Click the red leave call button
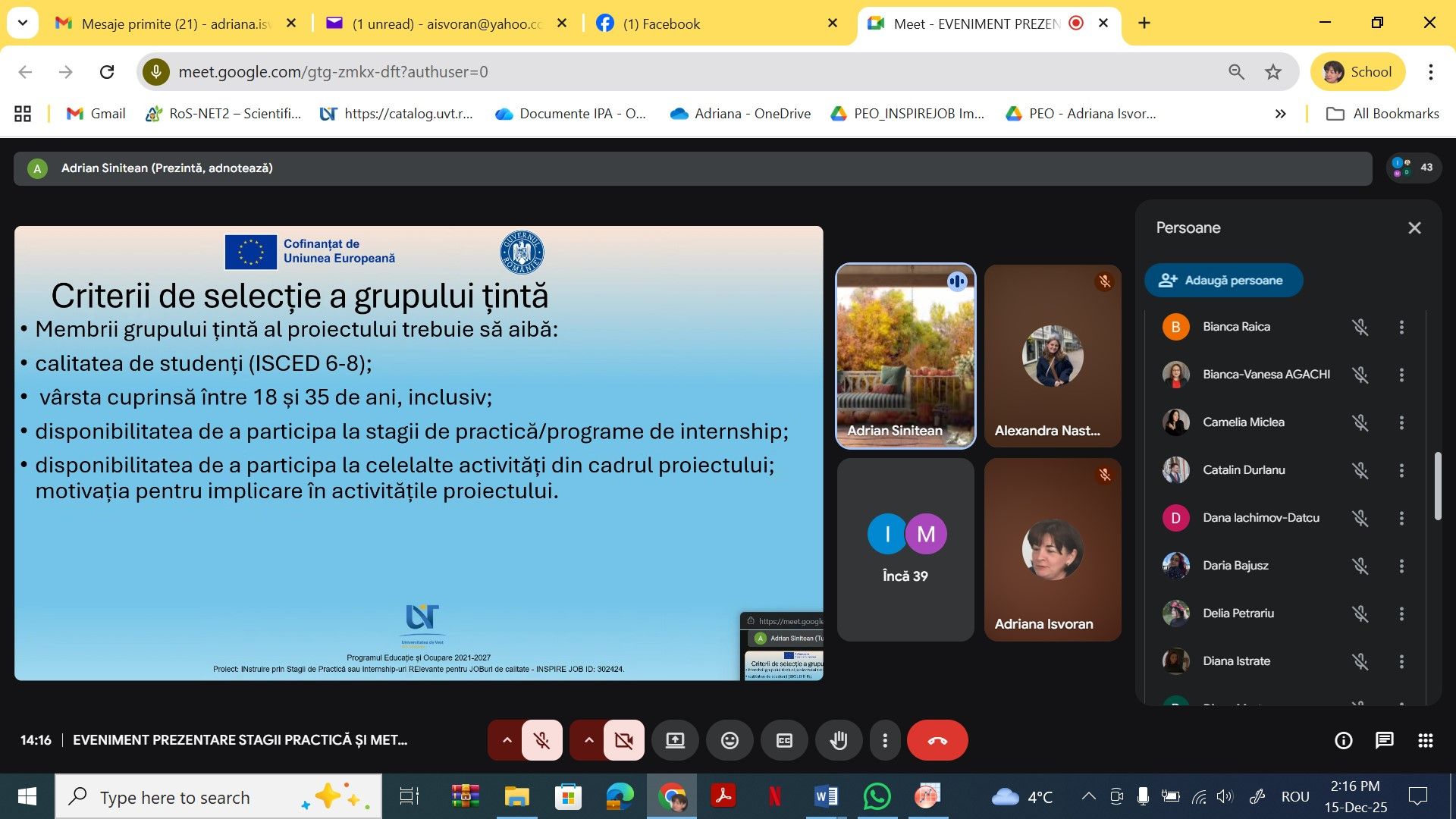This screenshot has width=1456, height=819. [937, 740]
